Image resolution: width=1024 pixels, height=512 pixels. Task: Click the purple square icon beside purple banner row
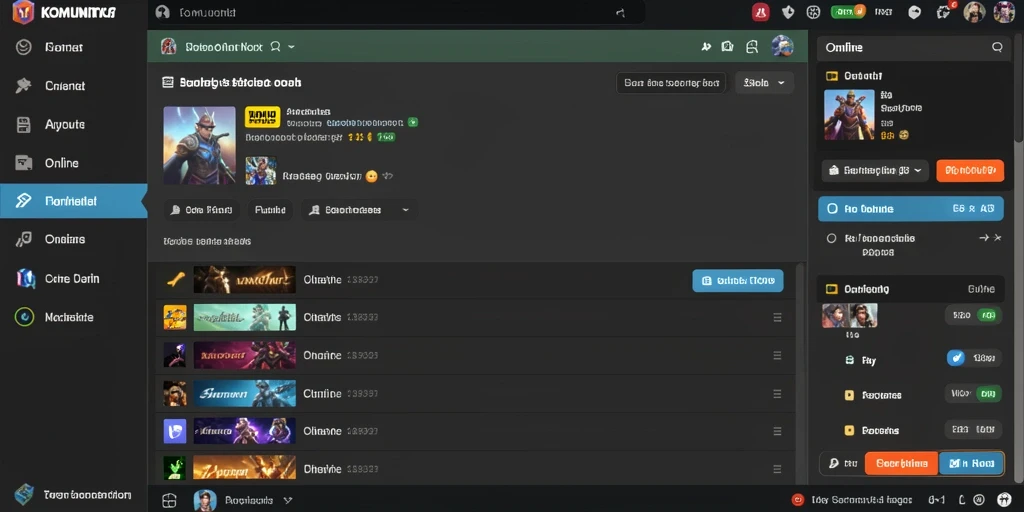pyautogui.click(x=175, y=431)
